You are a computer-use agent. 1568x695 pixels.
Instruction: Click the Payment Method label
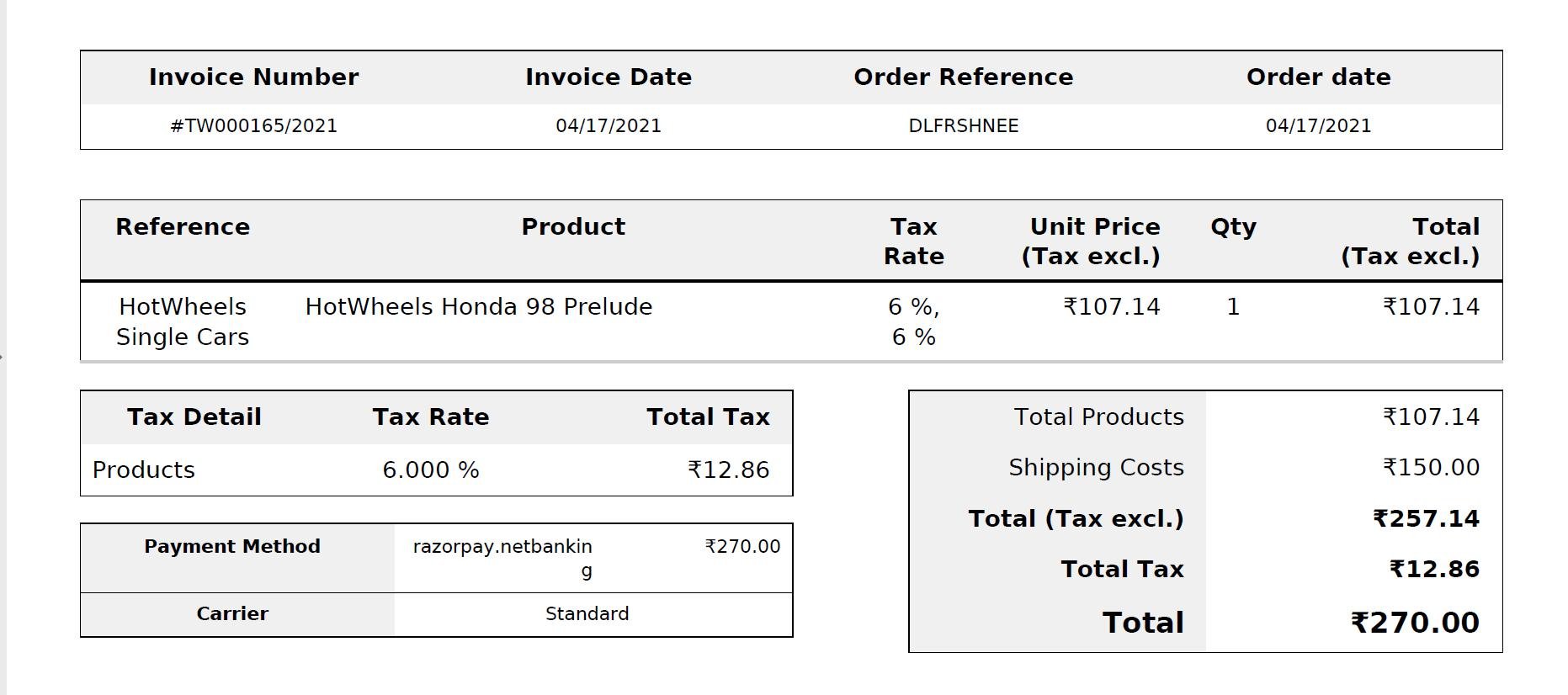231,547
